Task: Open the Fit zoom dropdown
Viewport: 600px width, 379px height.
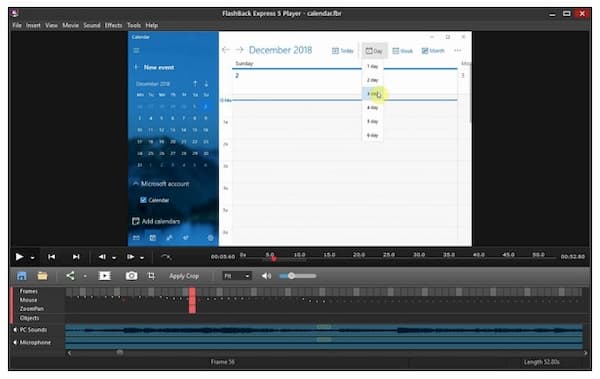Action: click(237, 276)
